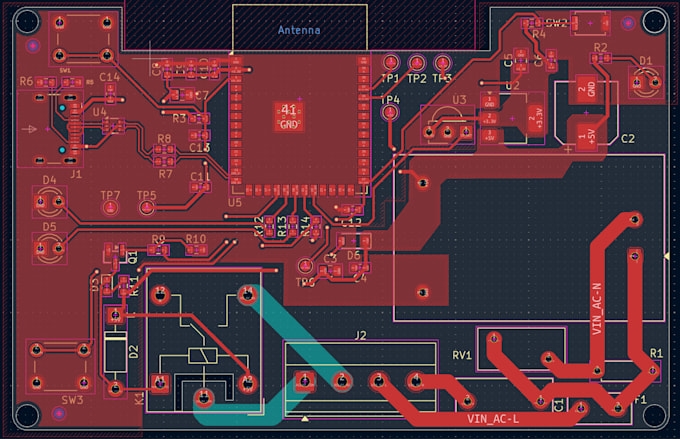Click the R10 reference label
This screenshot has width=680, height=439.
coord(196,239)
